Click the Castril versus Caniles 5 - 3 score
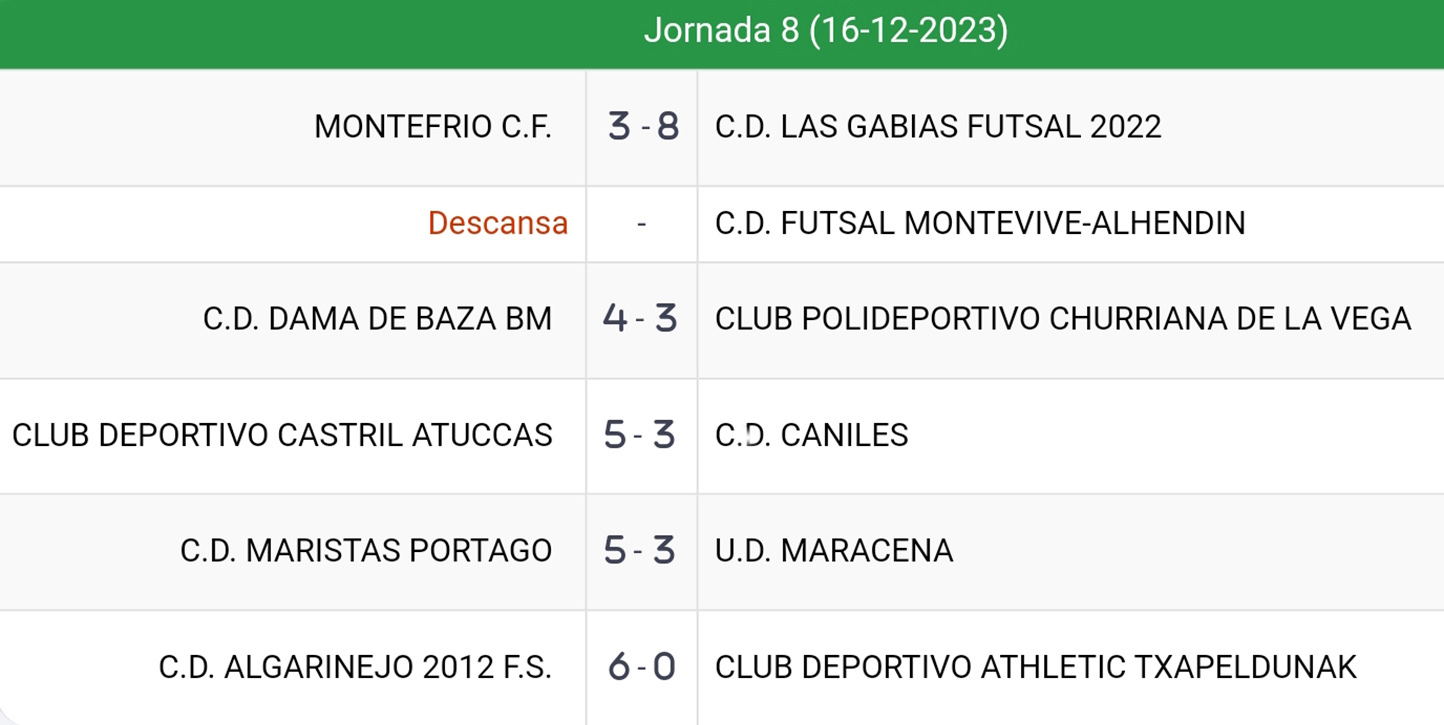Viewport: 1444px width, 725px height. [x=641, y=435]
